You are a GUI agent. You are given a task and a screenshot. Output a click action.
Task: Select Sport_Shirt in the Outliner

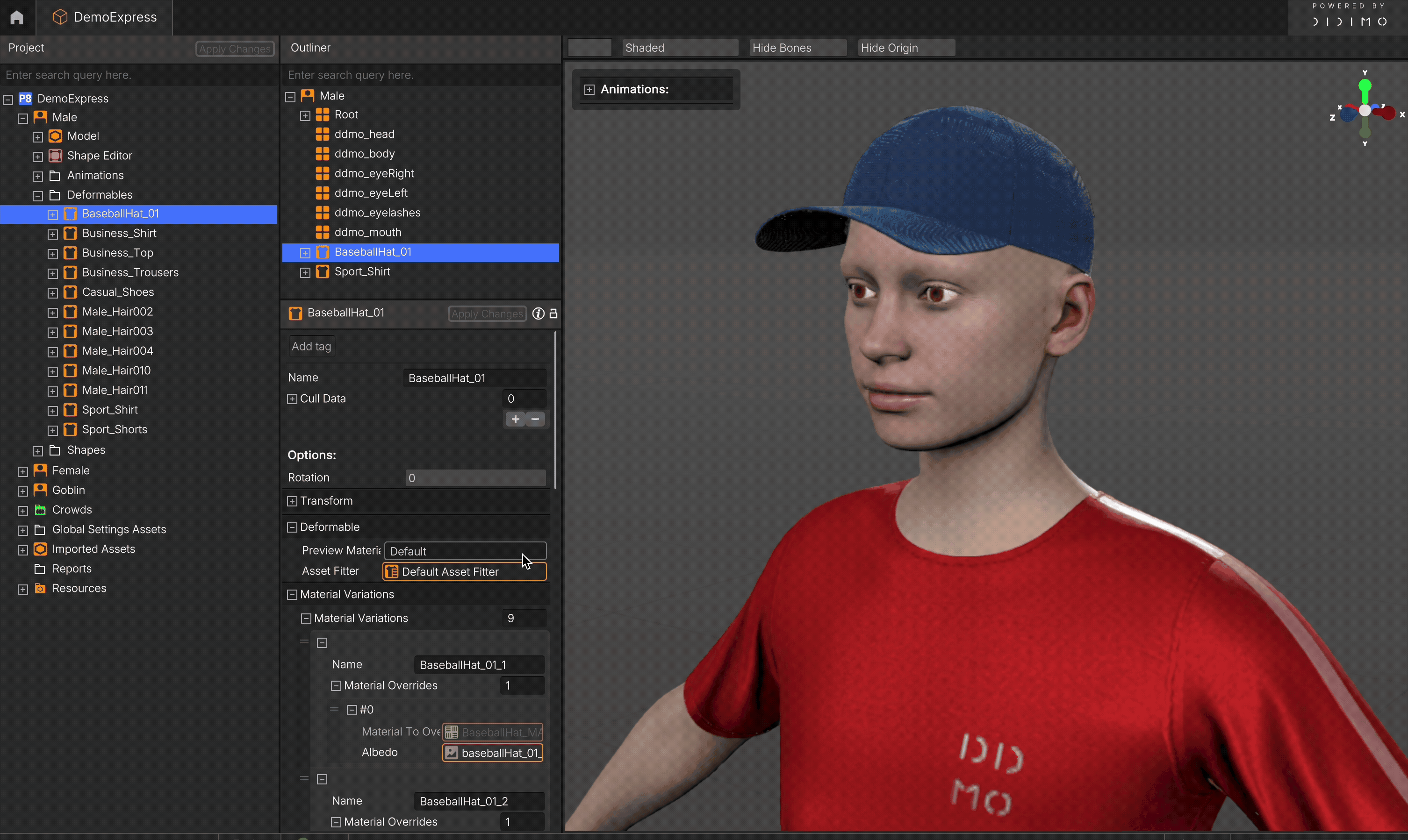pyautogui.click(x=362, y=272)
